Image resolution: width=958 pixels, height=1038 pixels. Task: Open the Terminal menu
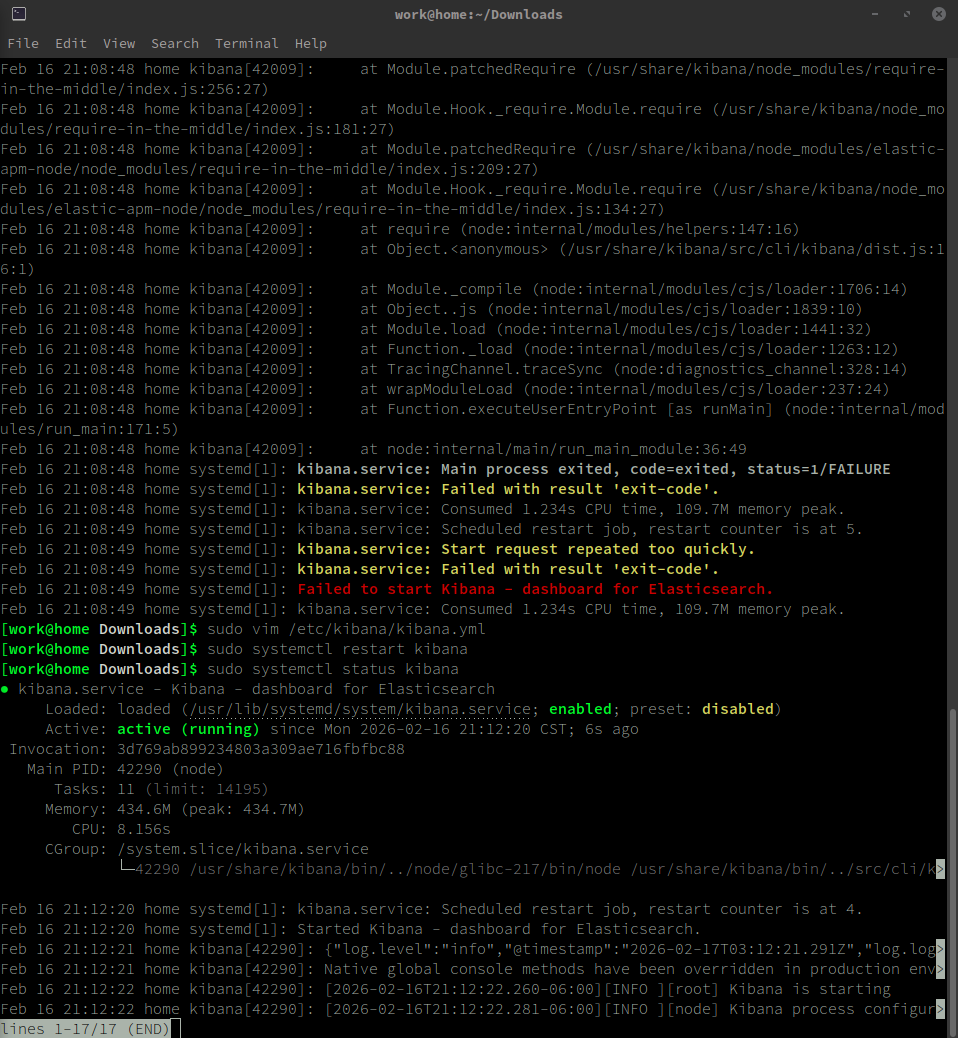tap(247, 44)
